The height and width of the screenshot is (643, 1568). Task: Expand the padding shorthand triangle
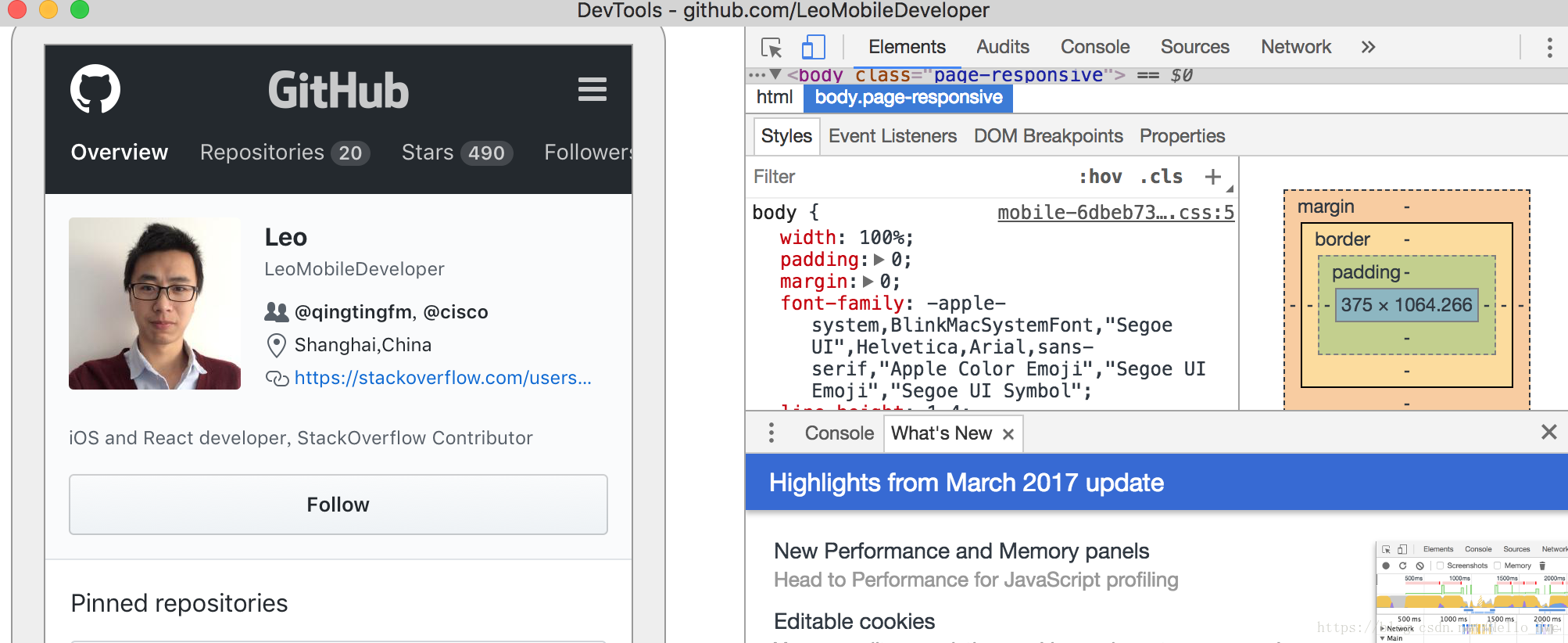click(879, 260)
